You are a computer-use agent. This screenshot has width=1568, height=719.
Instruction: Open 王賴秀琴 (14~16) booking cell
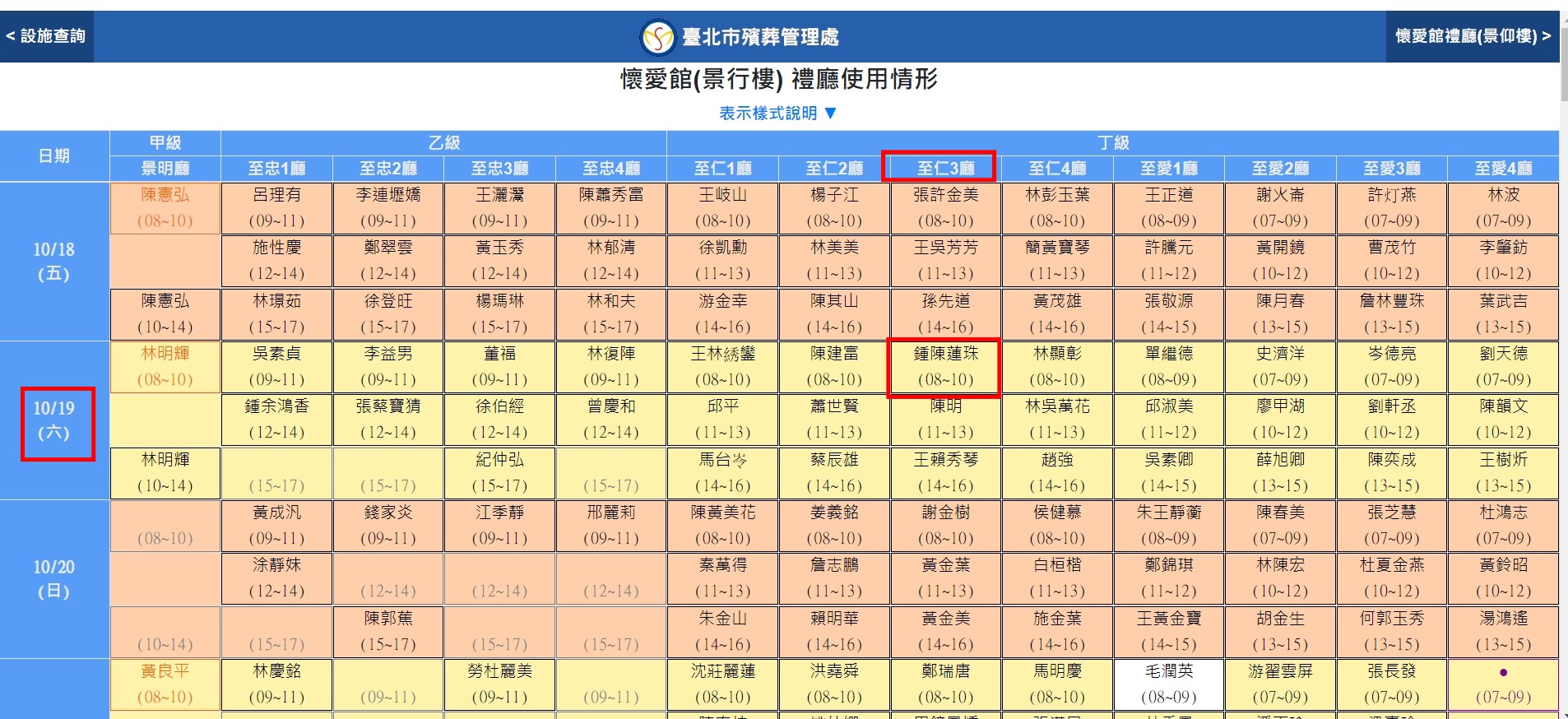[946, 473]
